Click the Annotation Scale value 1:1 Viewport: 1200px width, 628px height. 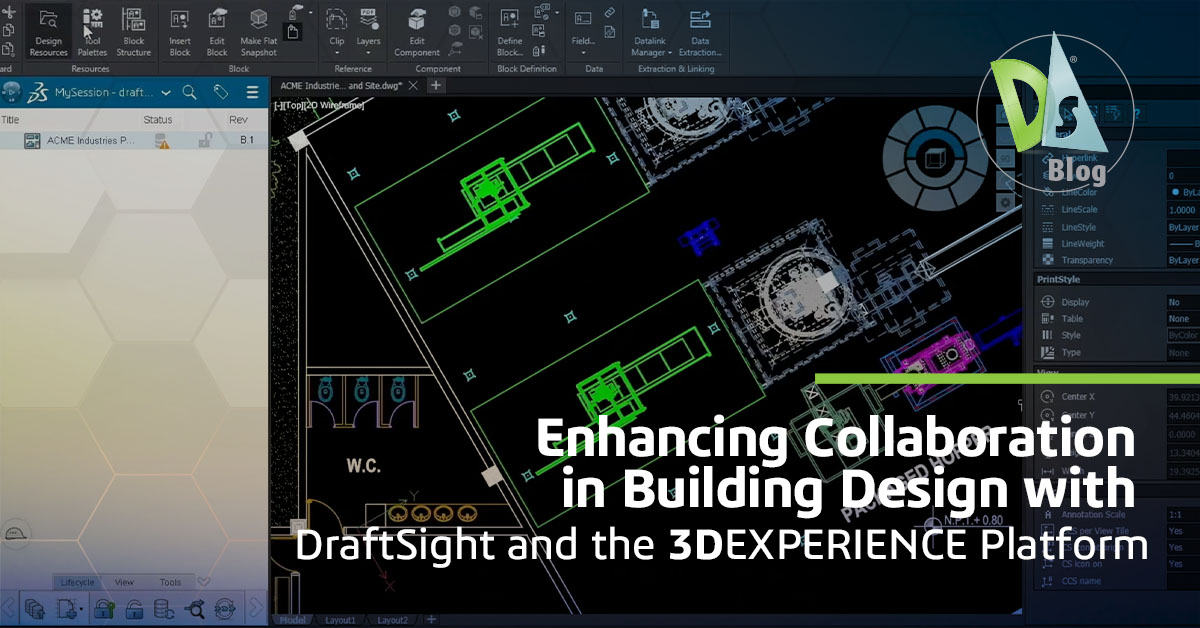[x=1183, y=514]
